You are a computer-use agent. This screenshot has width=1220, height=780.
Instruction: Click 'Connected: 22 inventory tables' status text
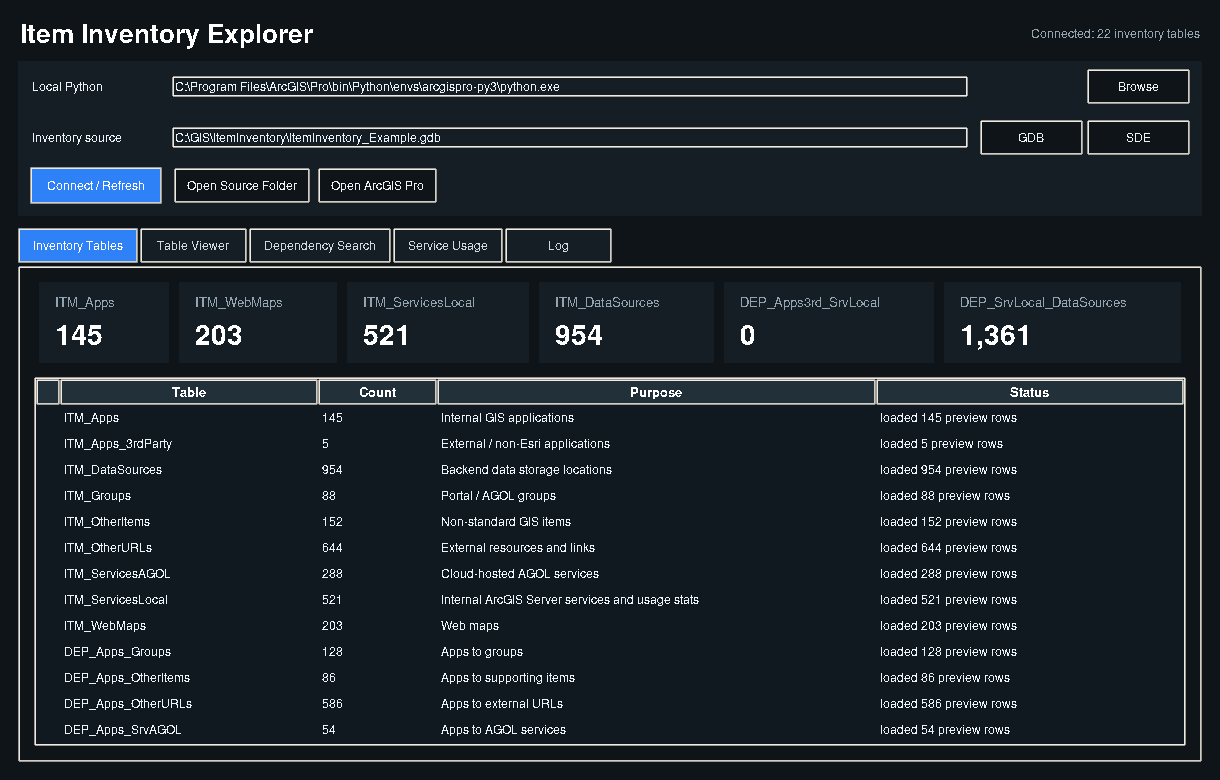tap(1115, 34)
